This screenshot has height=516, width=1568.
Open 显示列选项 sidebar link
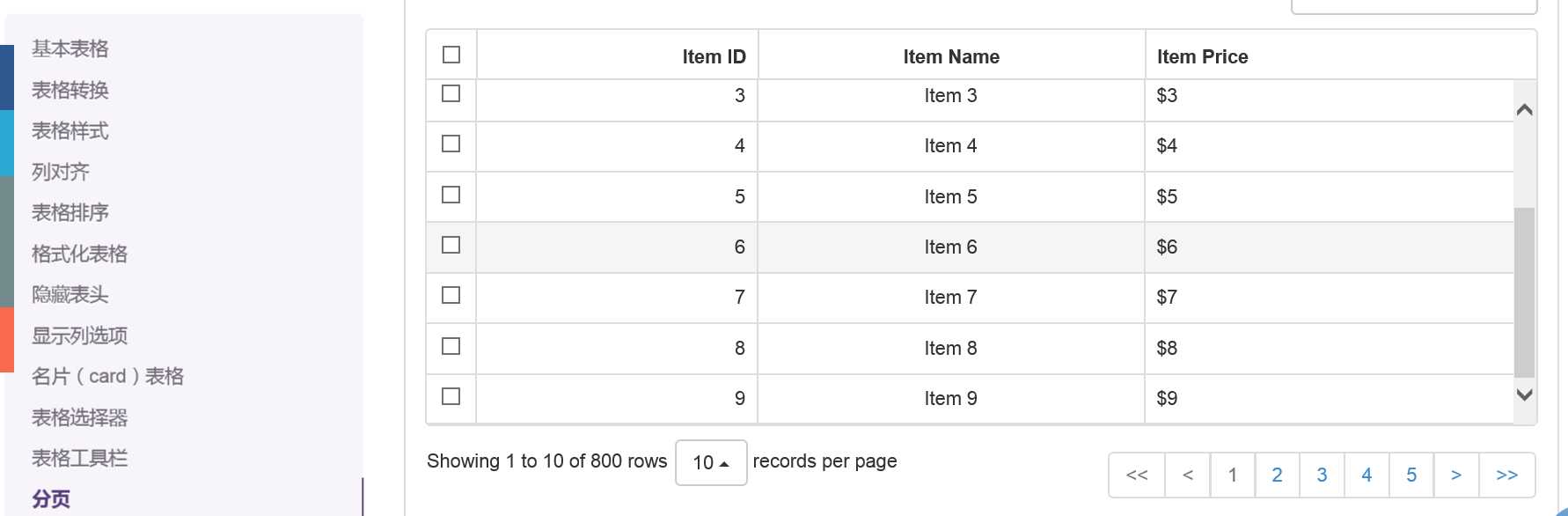click(x=80, y=335)
